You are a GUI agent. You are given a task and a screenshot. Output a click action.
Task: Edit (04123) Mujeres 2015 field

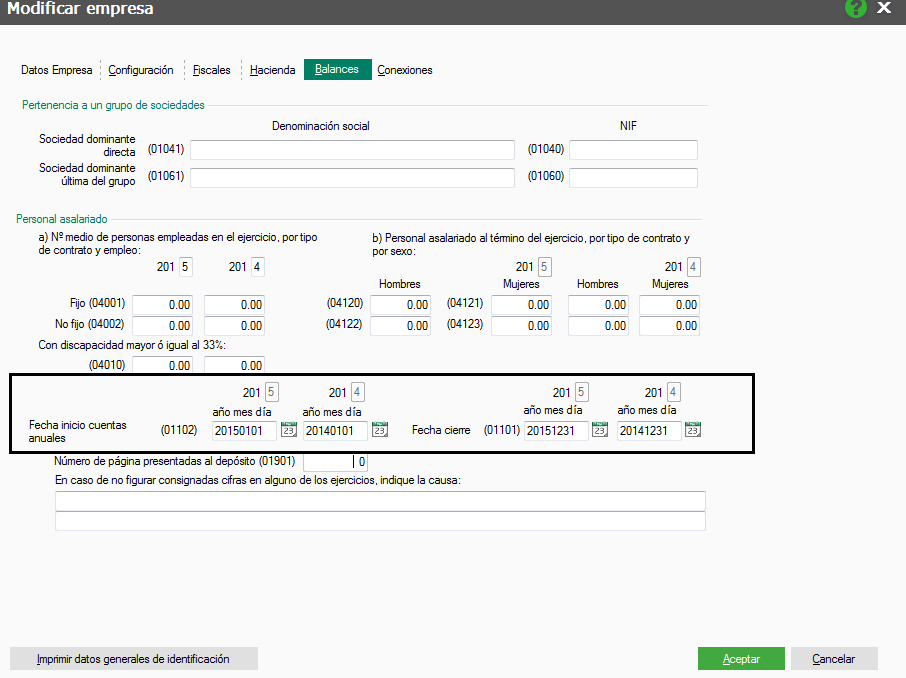coord(521,325)
